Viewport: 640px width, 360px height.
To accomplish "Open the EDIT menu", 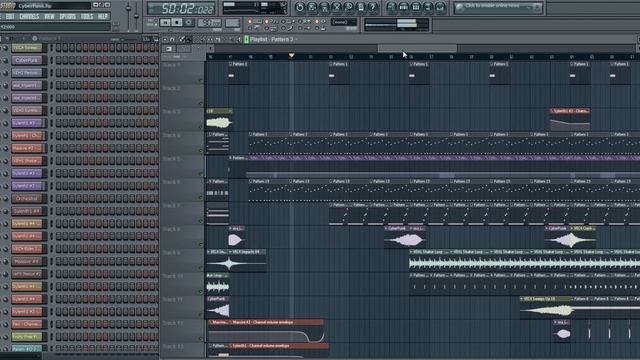I will [10, 16].
